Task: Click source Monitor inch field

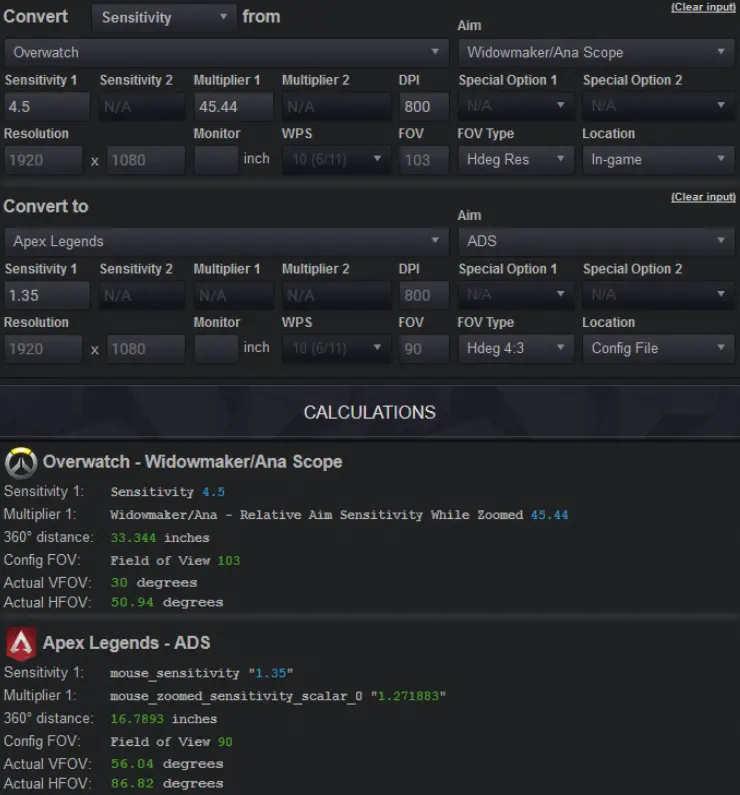Action: (x=216, y=160)
